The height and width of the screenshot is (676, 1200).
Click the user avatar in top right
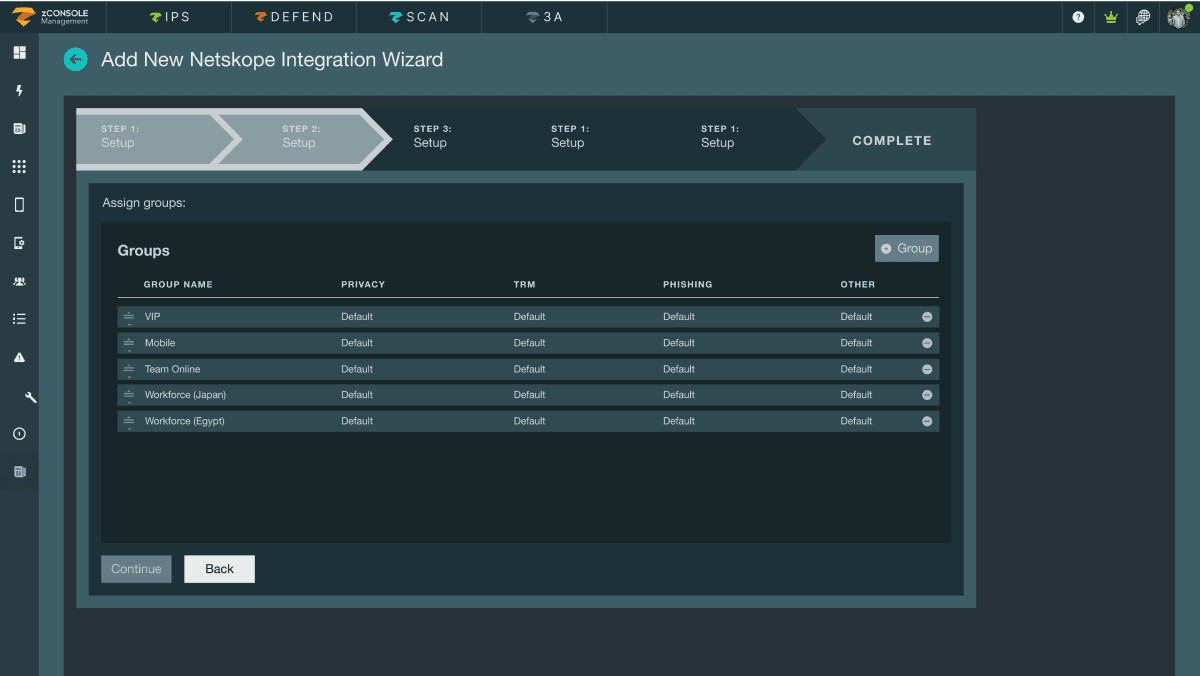[1178, 17]
